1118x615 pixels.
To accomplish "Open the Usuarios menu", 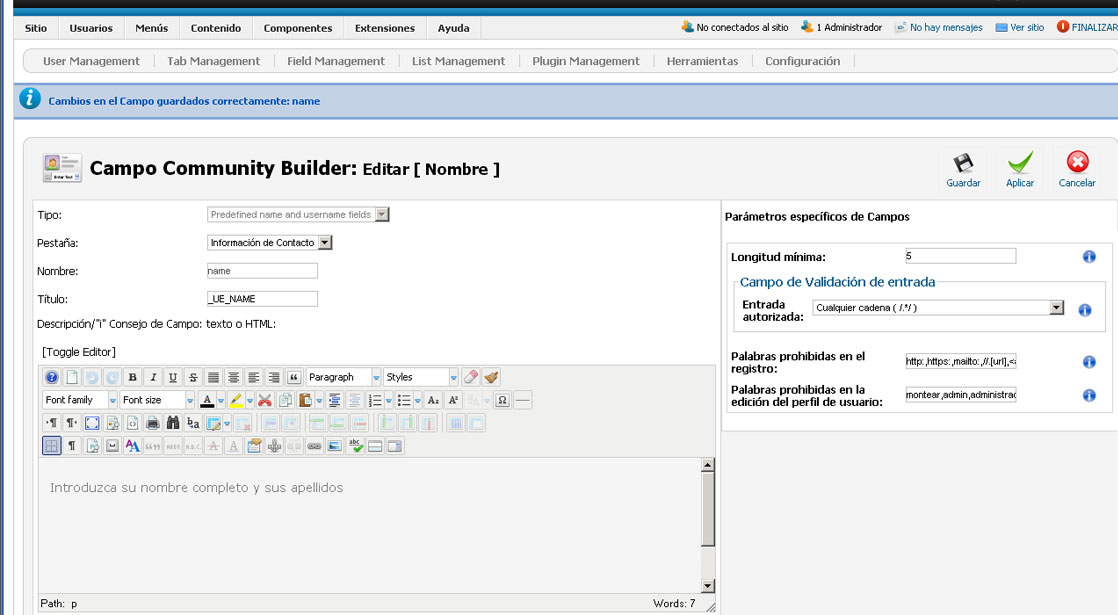I will point(91,29).
